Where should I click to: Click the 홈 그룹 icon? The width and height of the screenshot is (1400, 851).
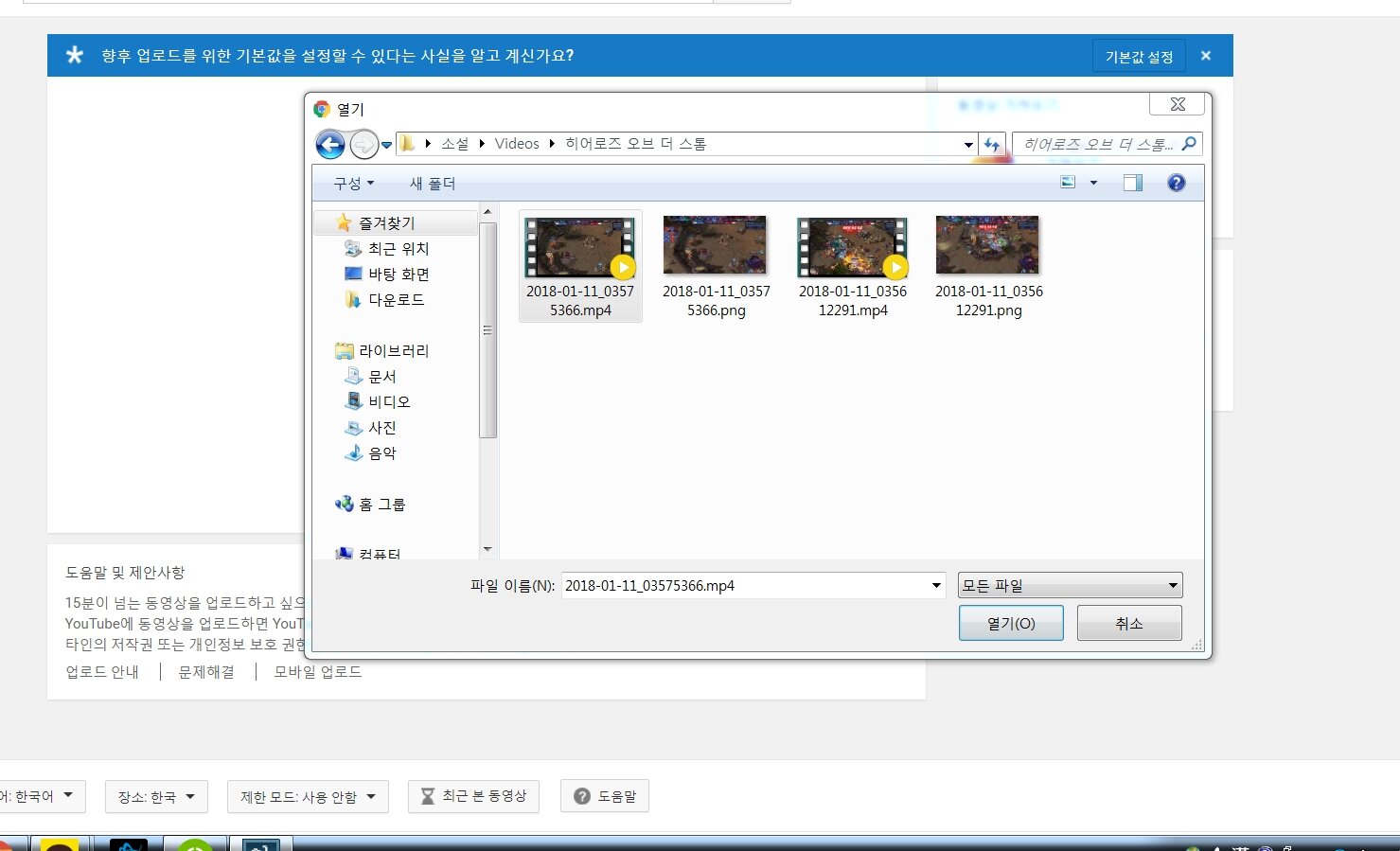click(344, 504)
